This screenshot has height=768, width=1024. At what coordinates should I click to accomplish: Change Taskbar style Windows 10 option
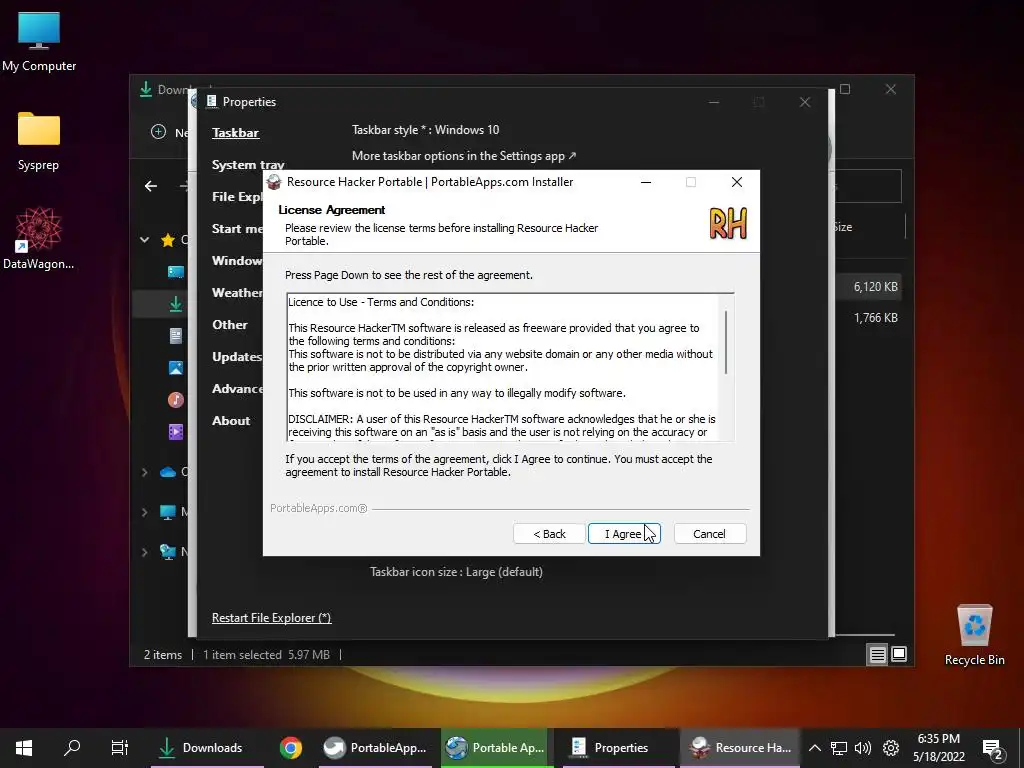point(425,130)
